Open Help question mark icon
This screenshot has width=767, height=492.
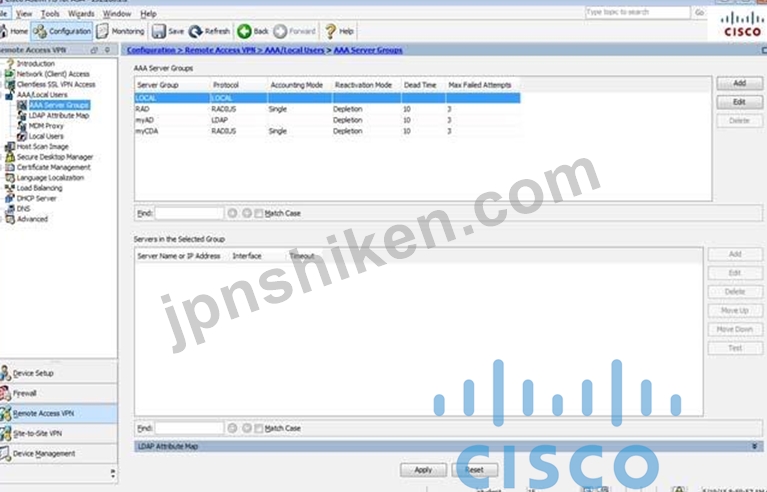[x=331, y=31]
